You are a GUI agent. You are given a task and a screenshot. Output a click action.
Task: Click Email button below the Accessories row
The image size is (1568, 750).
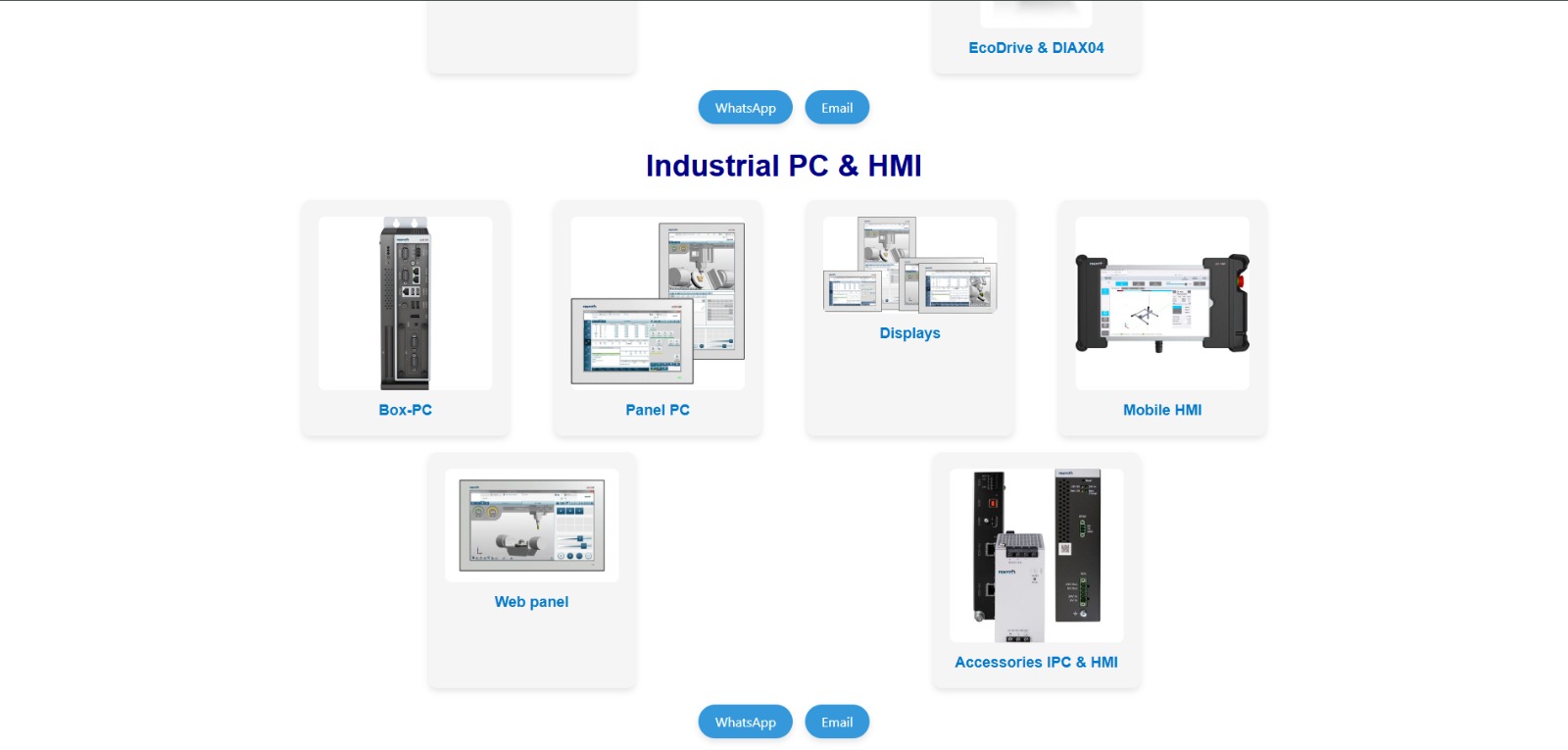pyautogui.click(x=837, y=723)
